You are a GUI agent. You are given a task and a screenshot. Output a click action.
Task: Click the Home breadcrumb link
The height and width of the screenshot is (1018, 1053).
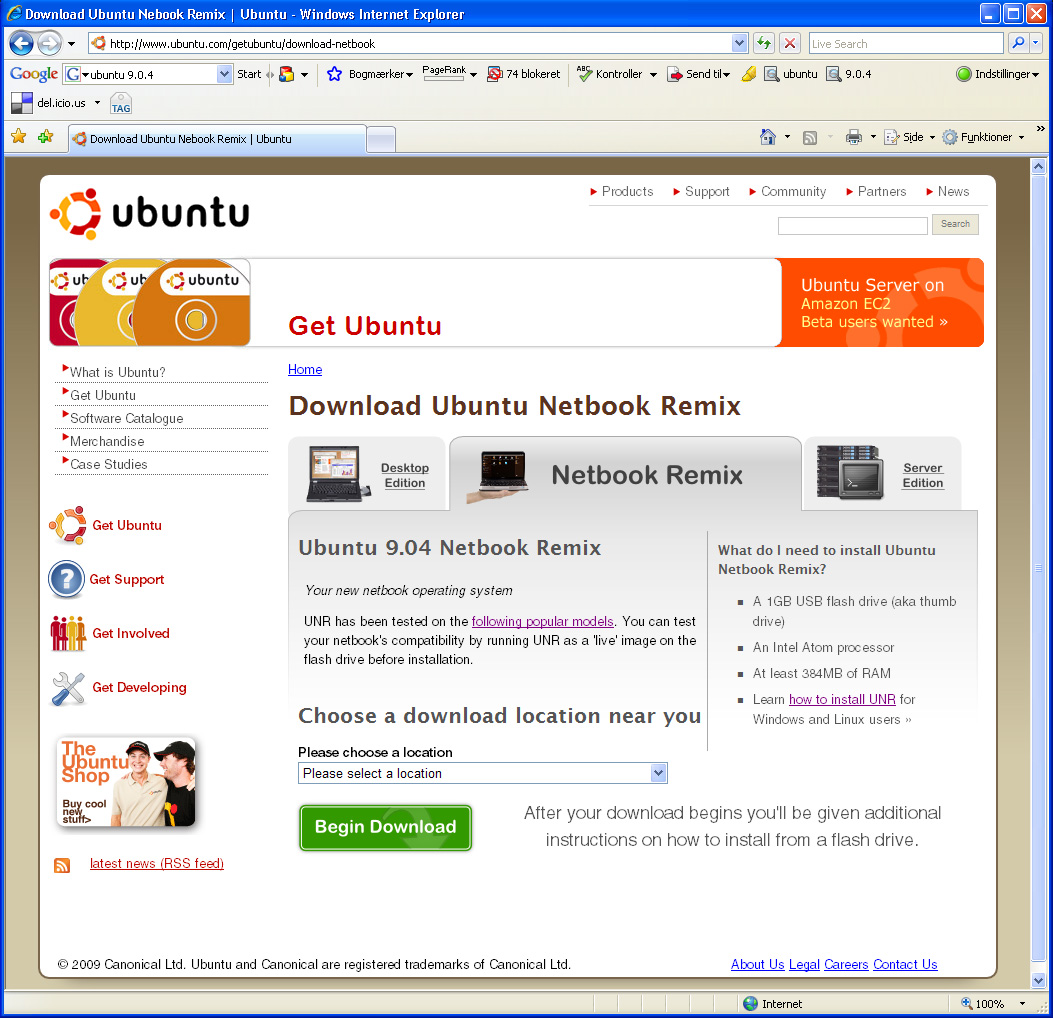305,369
